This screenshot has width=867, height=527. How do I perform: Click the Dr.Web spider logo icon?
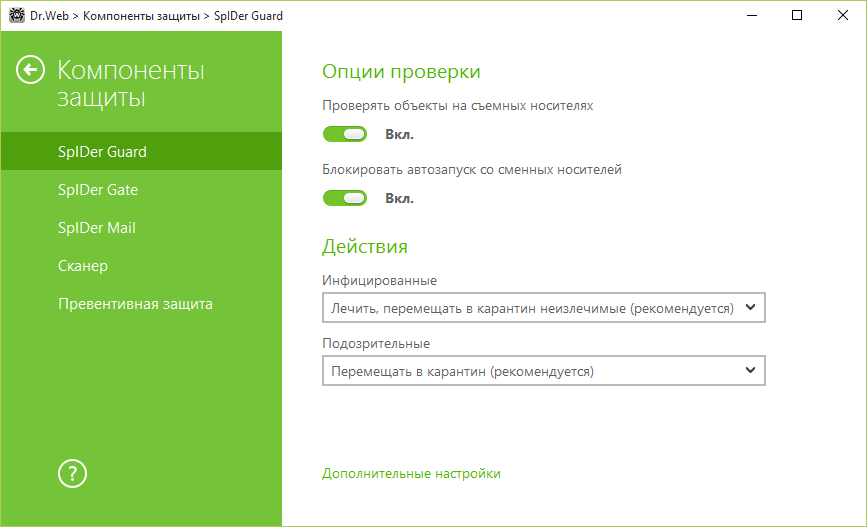[x=17, y=15]
